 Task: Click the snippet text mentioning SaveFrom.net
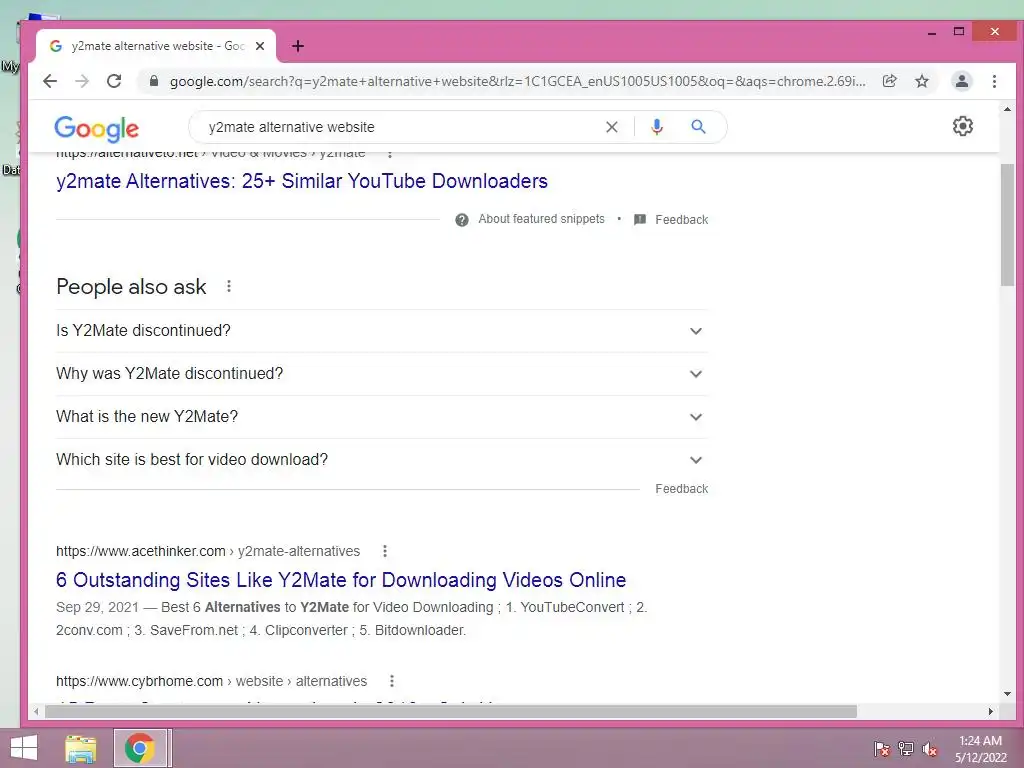[x=351, y=618]
